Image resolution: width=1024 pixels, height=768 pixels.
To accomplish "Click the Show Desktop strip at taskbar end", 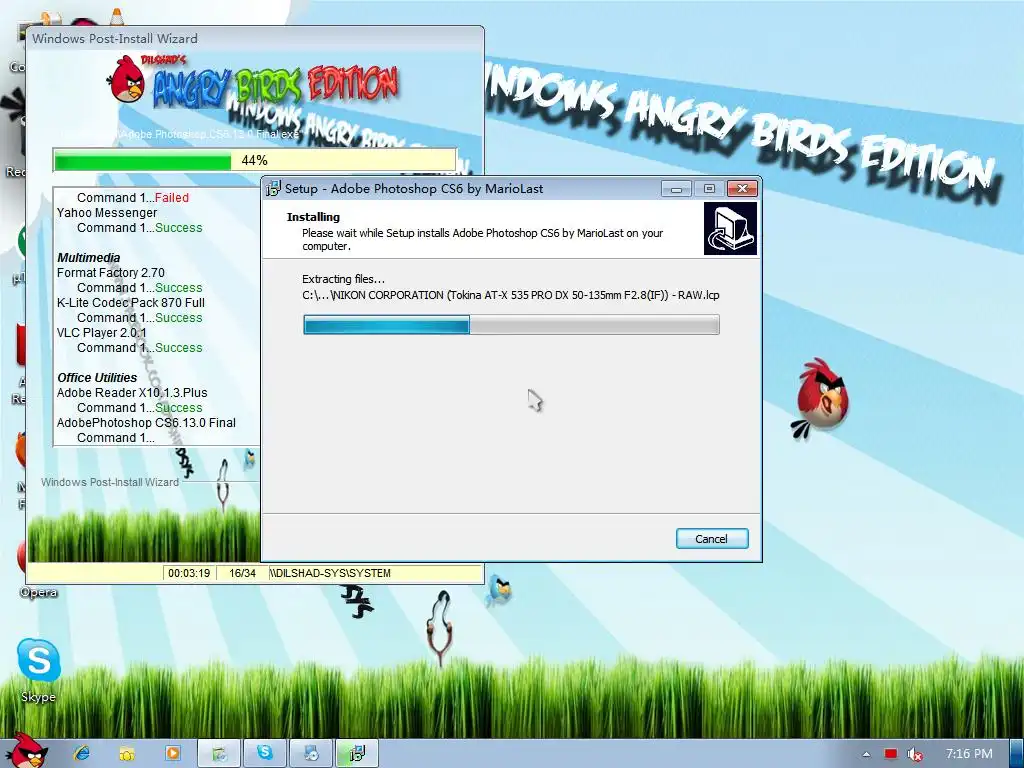I will (x=1016, y=754).
